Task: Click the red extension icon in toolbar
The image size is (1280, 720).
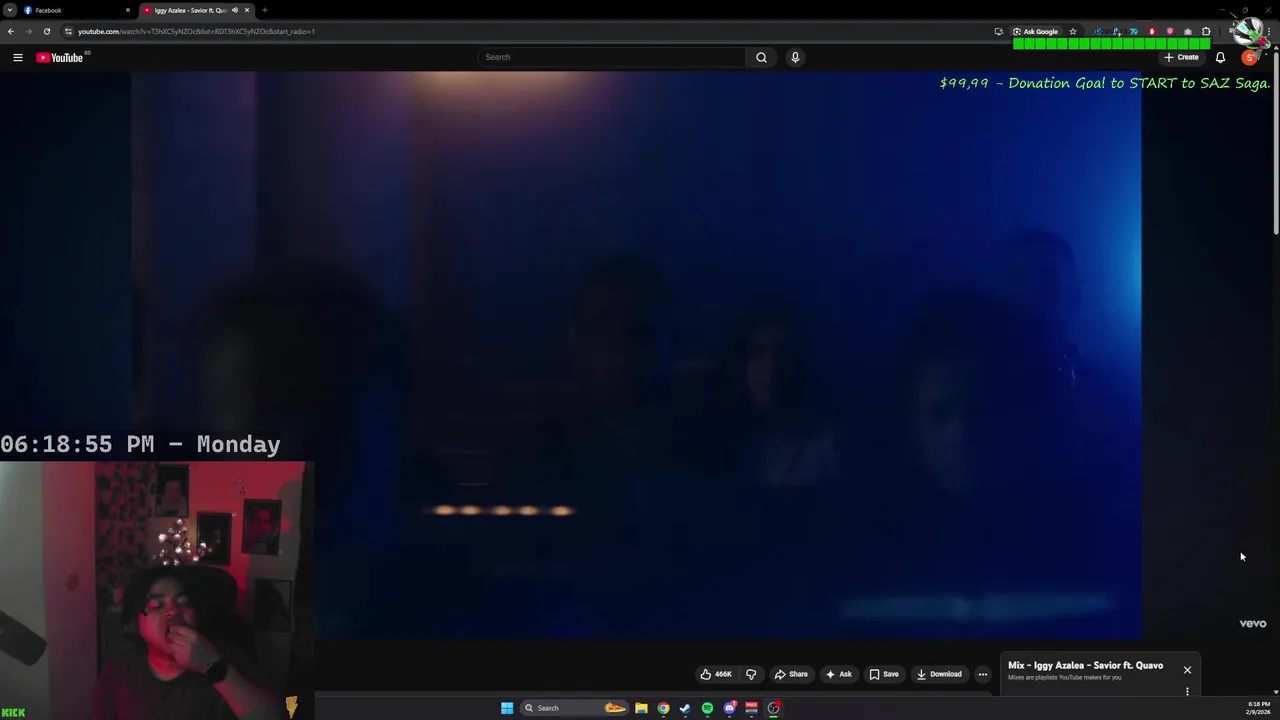Action: [1151, 31]
